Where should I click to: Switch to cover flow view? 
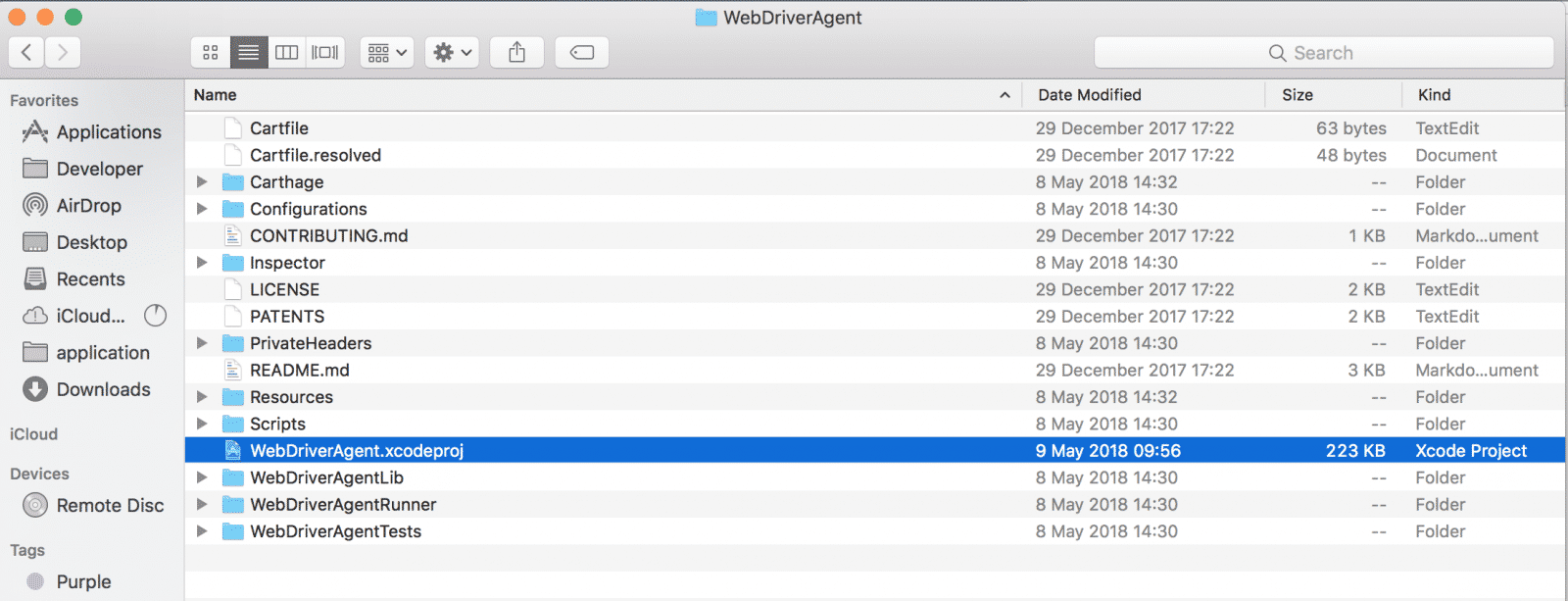[325, 53]
